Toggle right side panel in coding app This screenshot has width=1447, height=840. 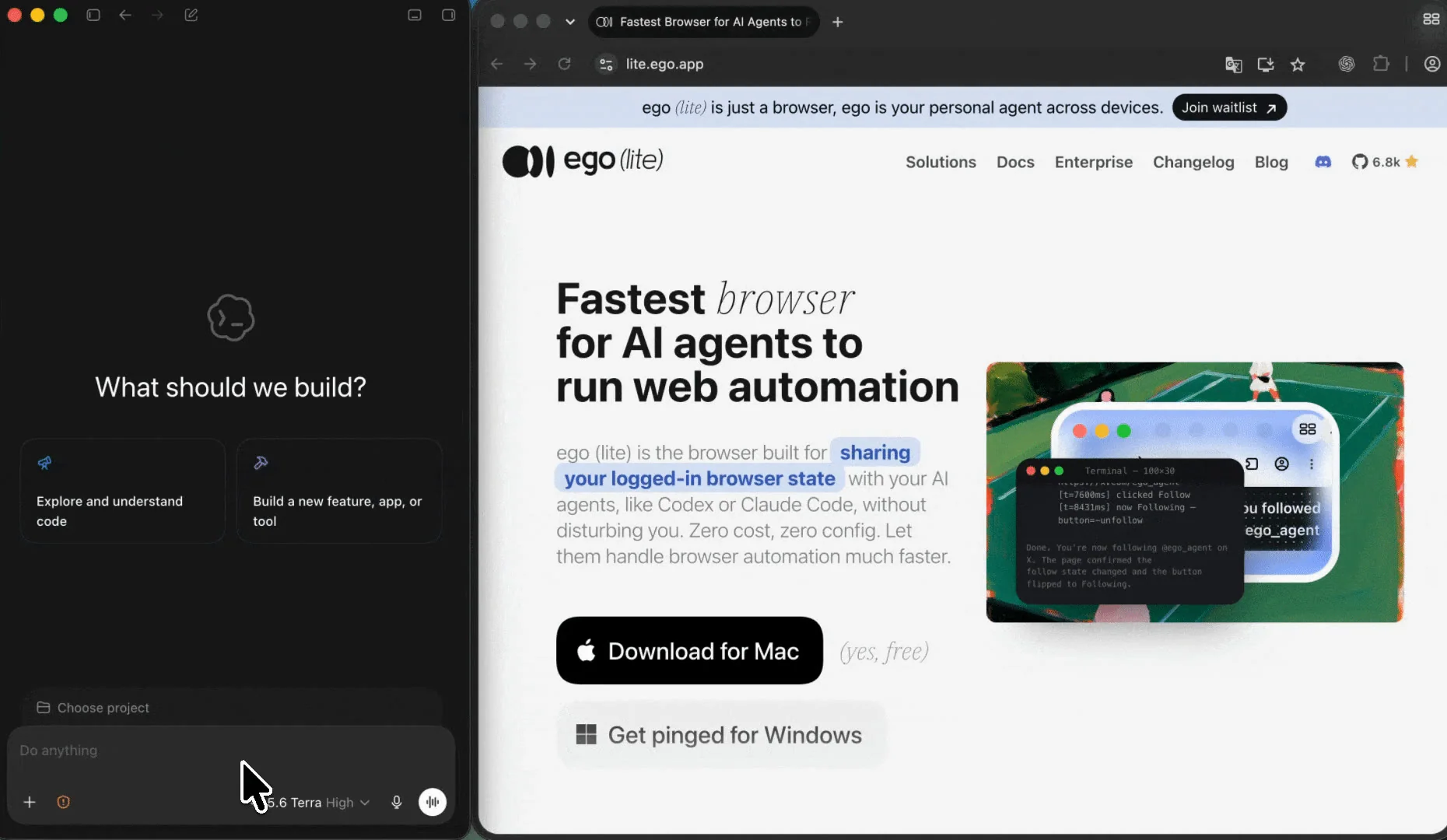[x=449, y=15]
